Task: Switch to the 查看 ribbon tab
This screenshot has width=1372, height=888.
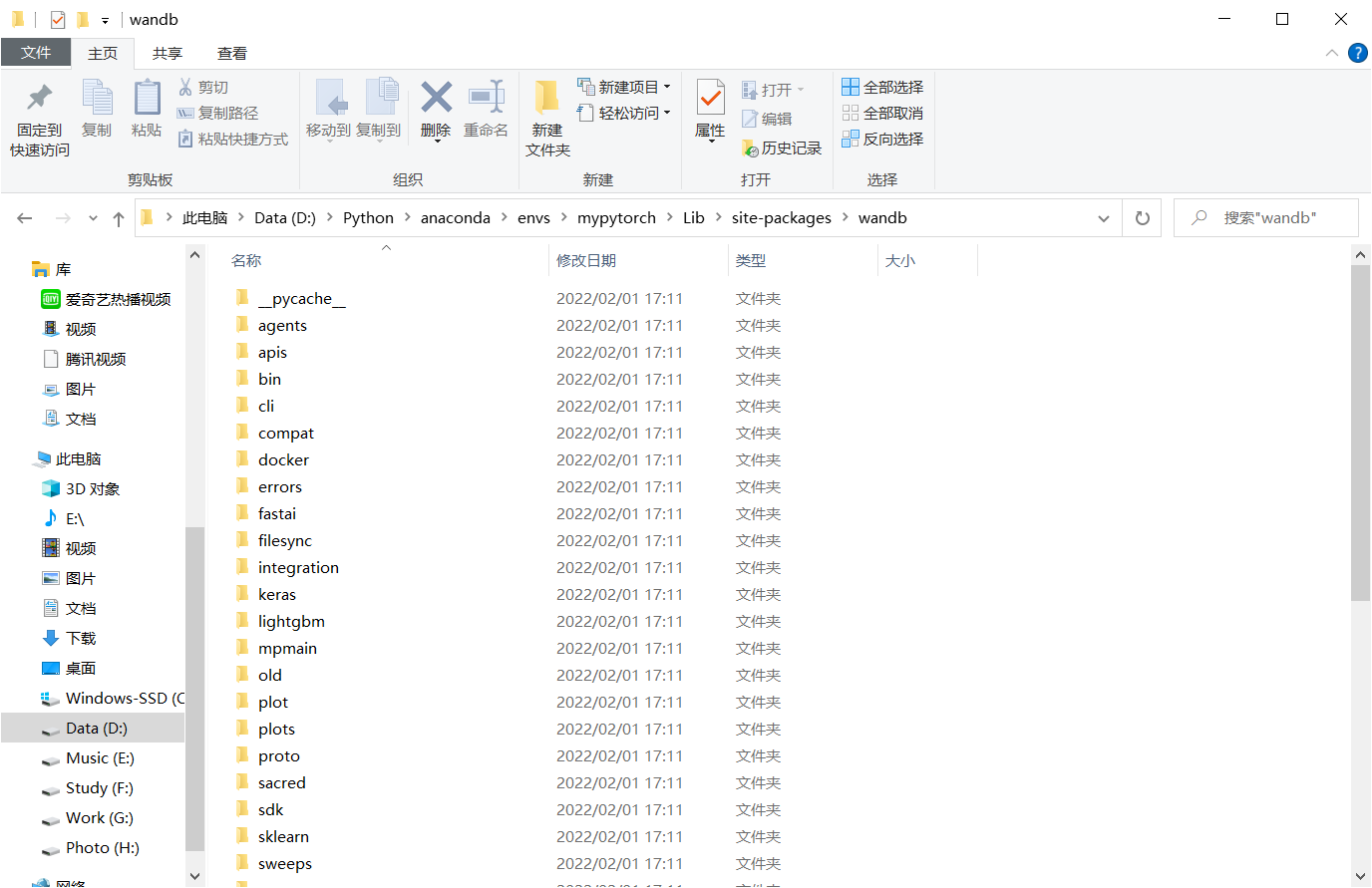Action: click(x=232, y=54)
